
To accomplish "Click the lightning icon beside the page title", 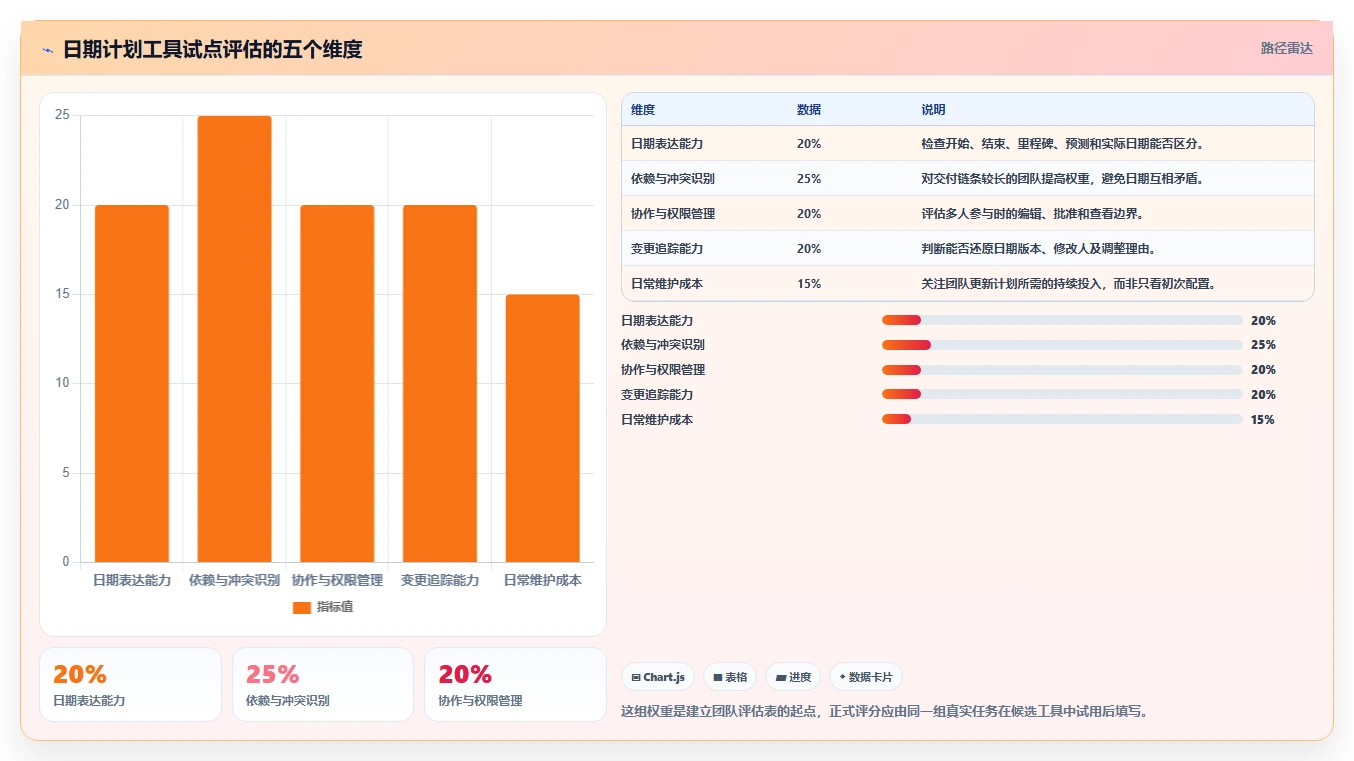I will [x=47, y=50].
